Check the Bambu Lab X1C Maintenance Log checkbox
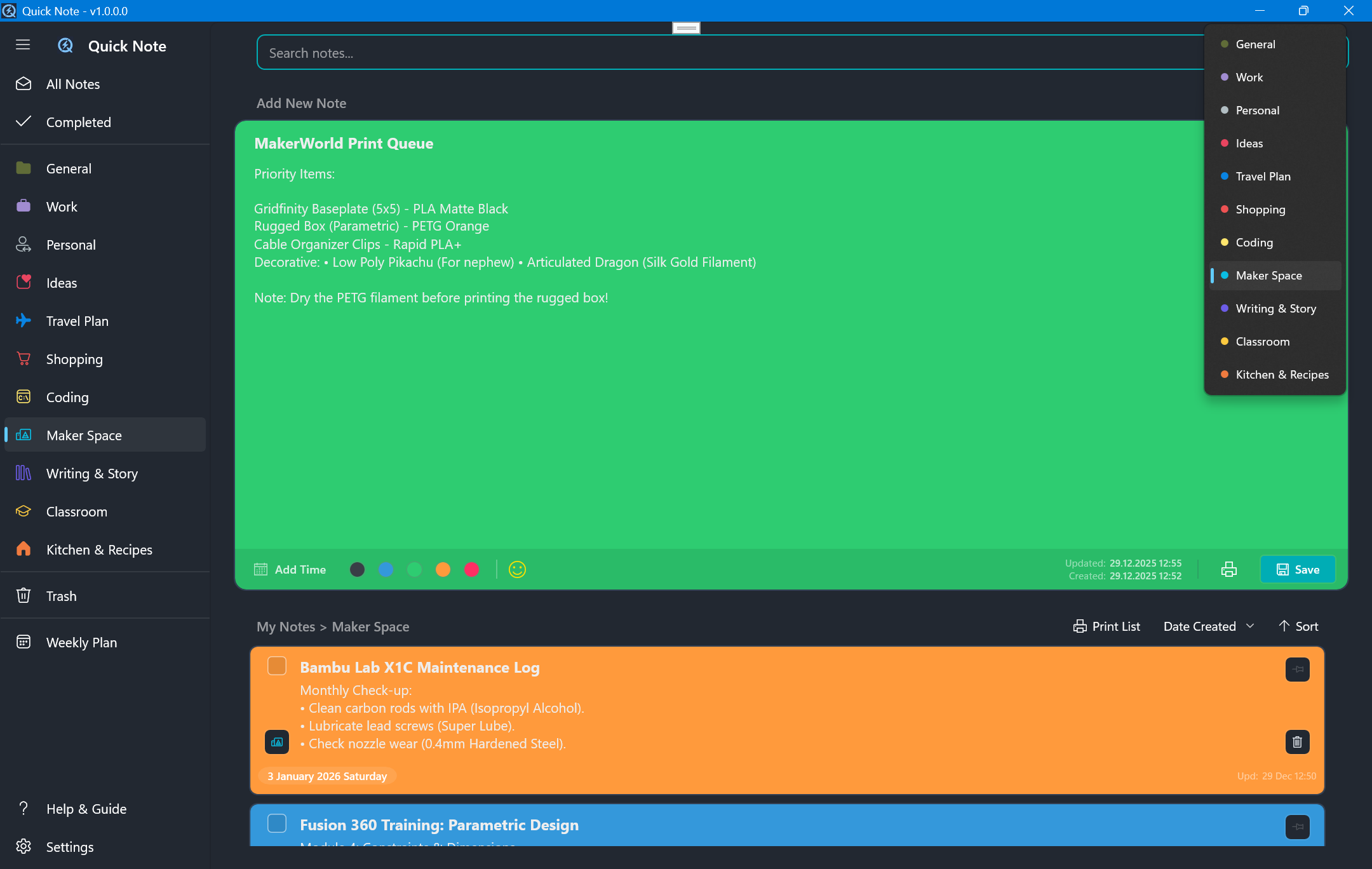 pyautogui.click(x=277, y=666)
